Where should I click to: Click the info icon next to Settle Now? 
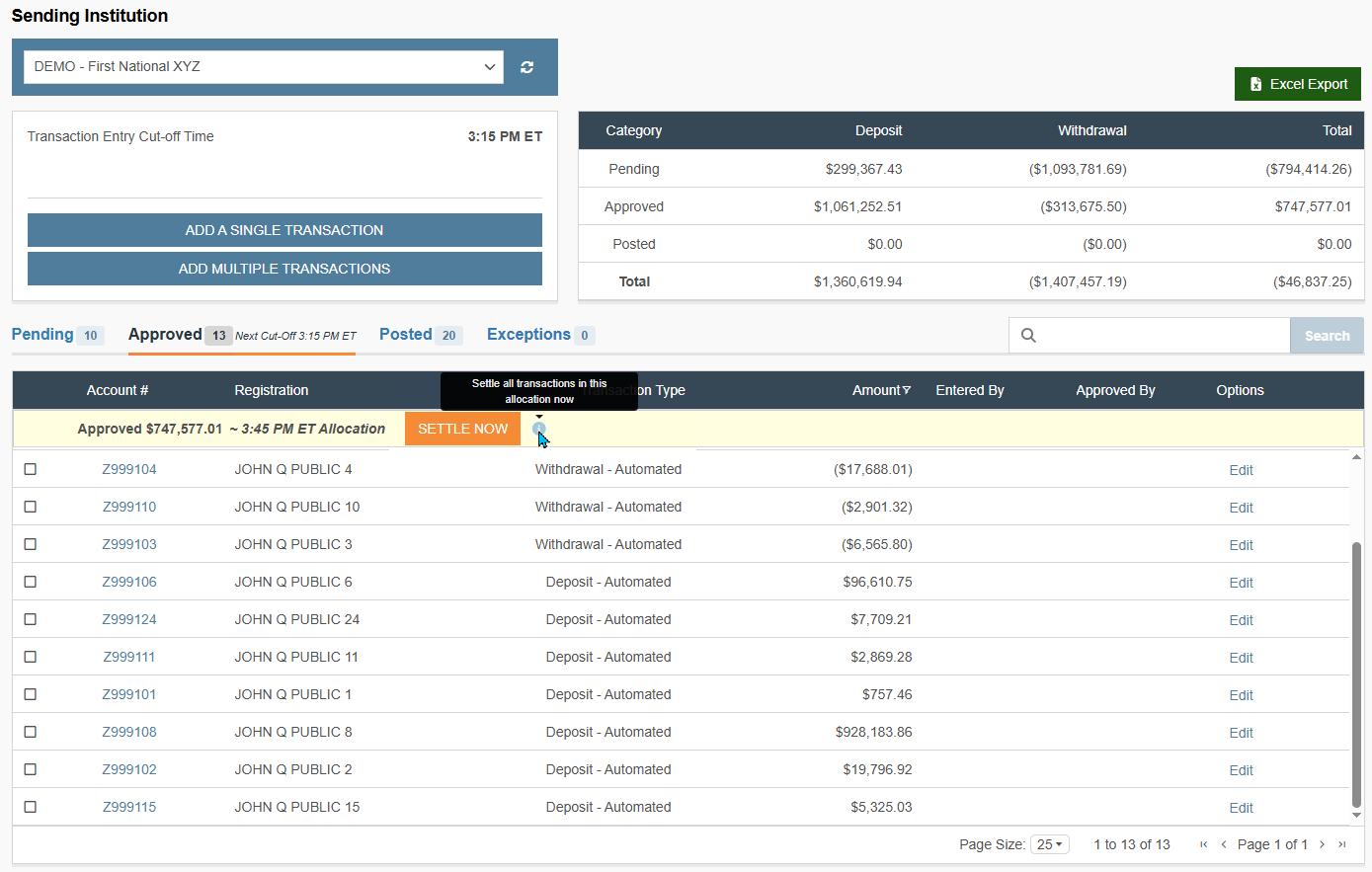[x=539, y=429]
